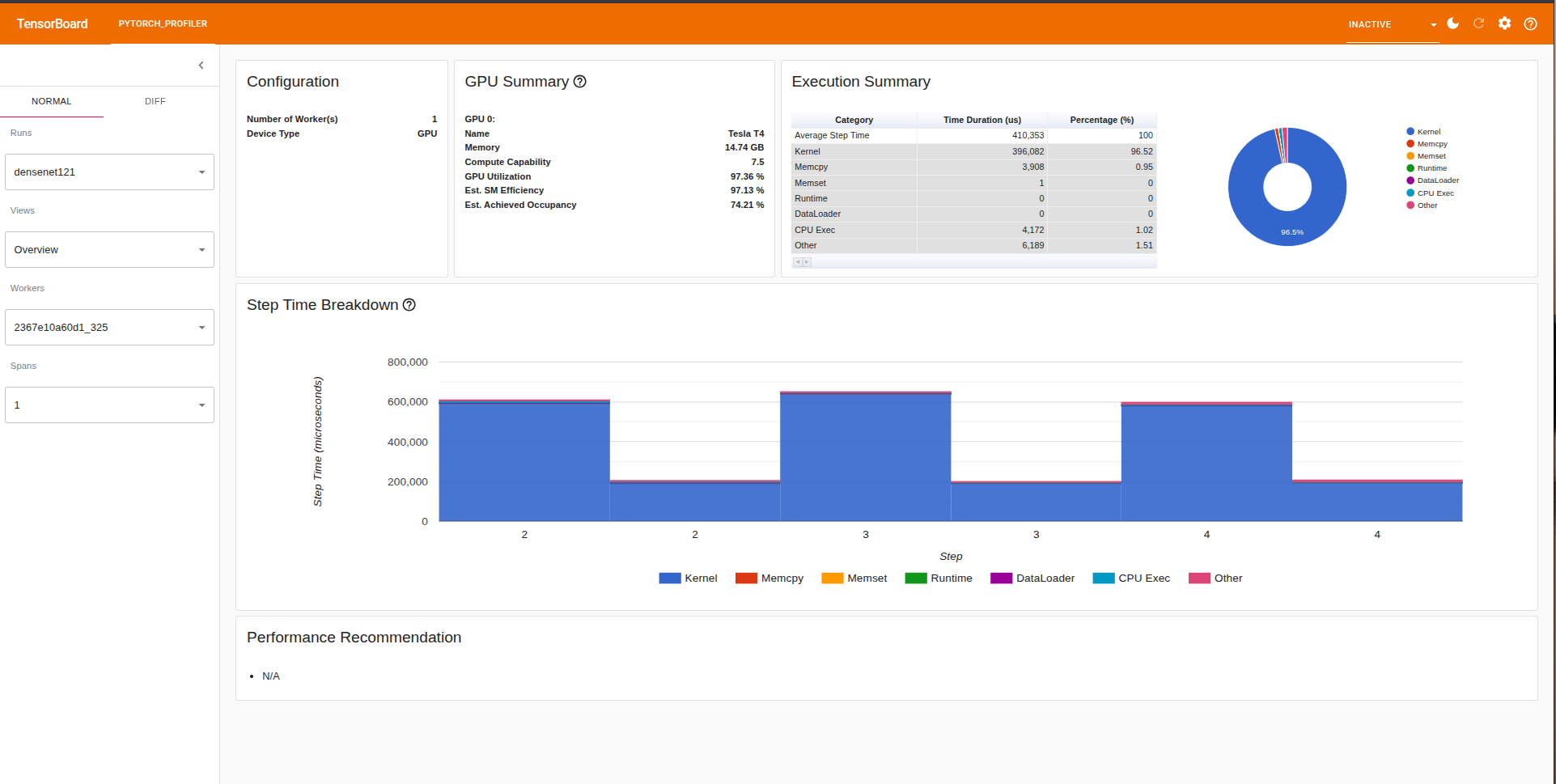The width and height of the screenshot is (1556, 784).
Task: Switch to the DIFF tab
Action: 155,101
